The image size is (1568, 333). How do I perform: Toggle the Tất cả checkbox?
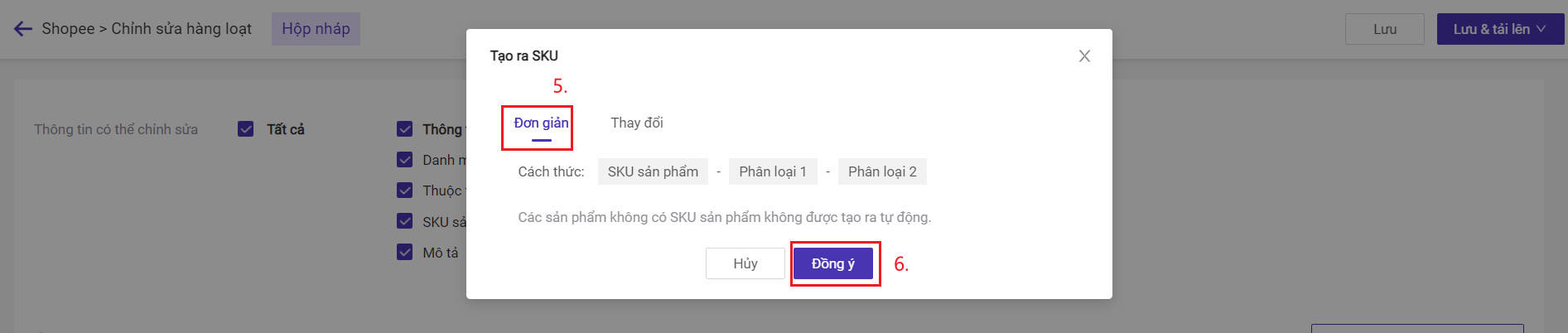[x=246, y=129]
